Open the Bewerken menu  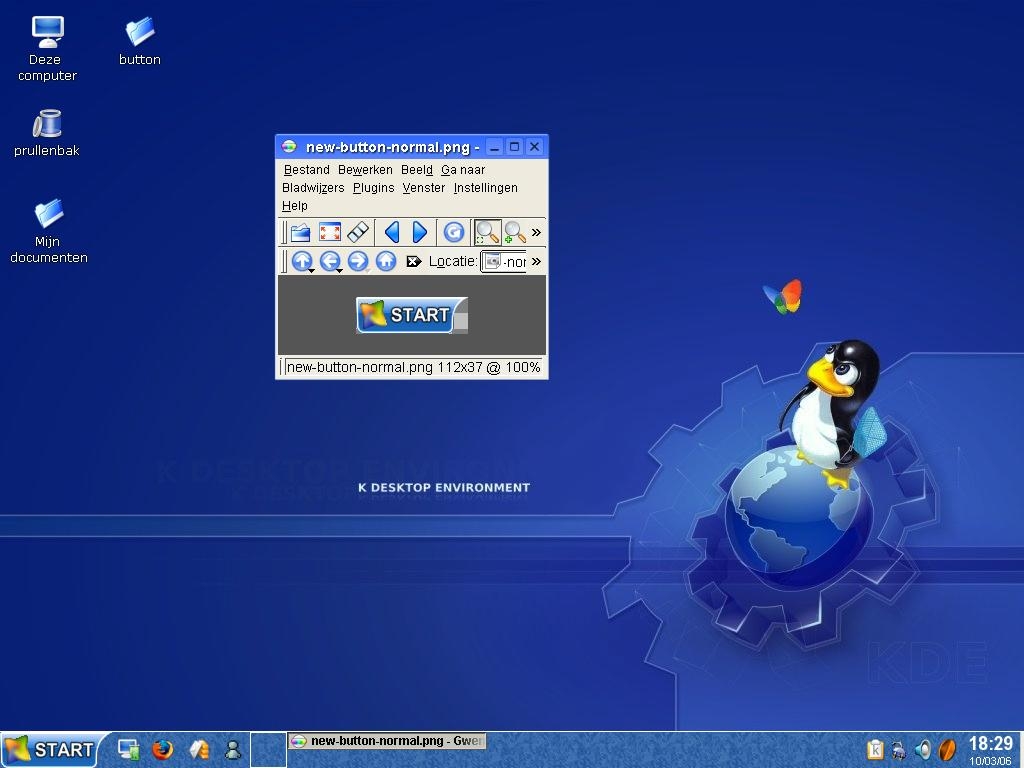tap(365, 170)
